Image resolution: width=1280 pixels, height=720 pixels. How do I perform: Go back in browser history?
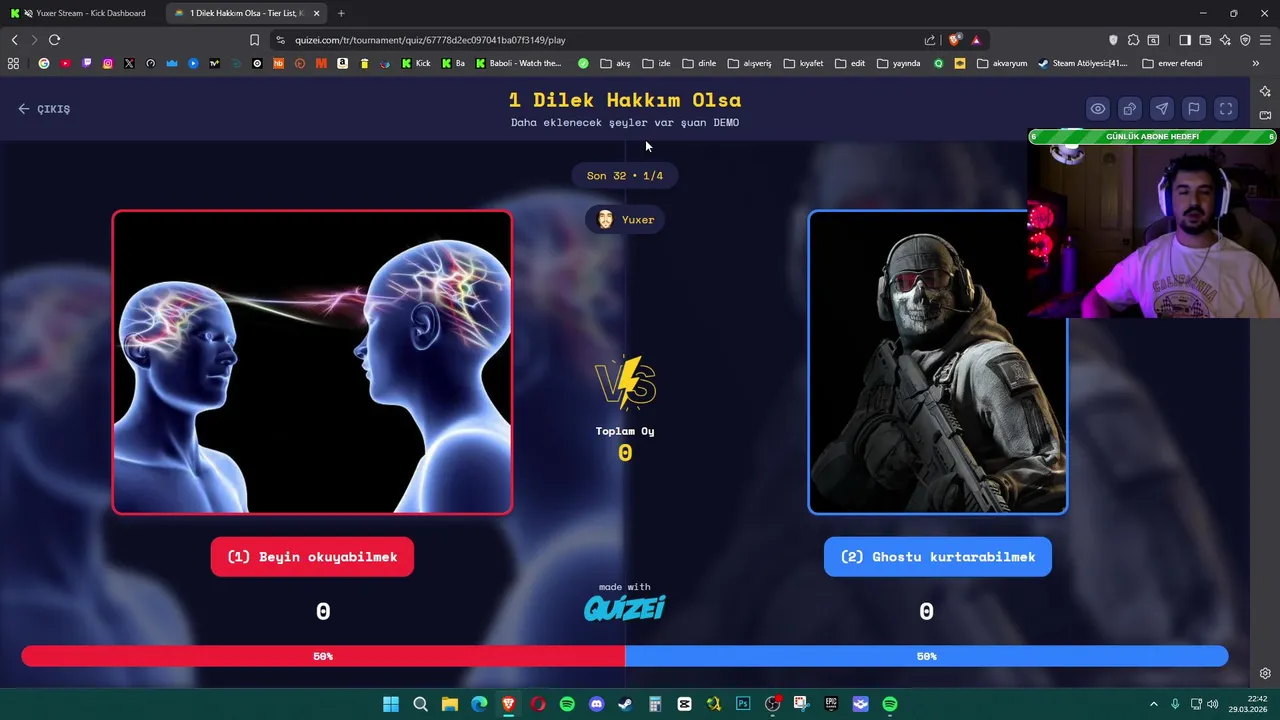14,40
